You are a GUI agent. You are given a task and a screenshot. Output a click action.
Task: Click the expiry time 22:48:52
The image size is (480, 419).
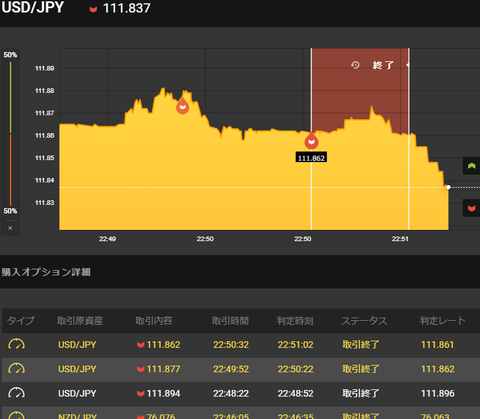[x=296, y=393]
